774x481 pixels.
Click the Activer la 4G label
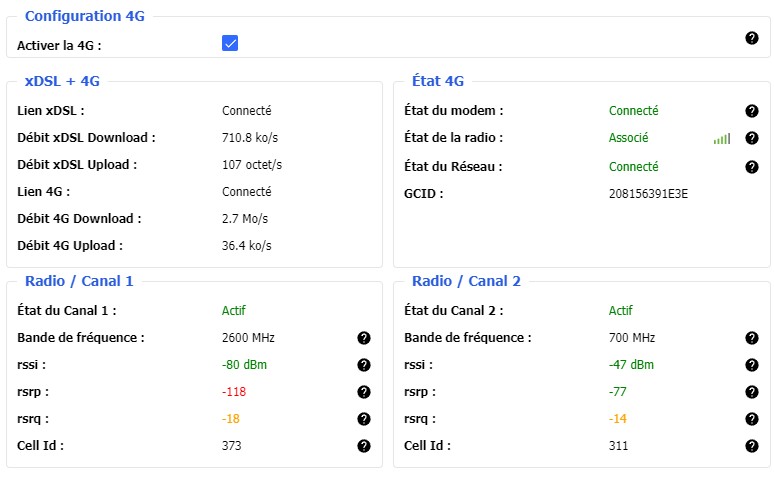pyautogui.click(x=59, y=45)
